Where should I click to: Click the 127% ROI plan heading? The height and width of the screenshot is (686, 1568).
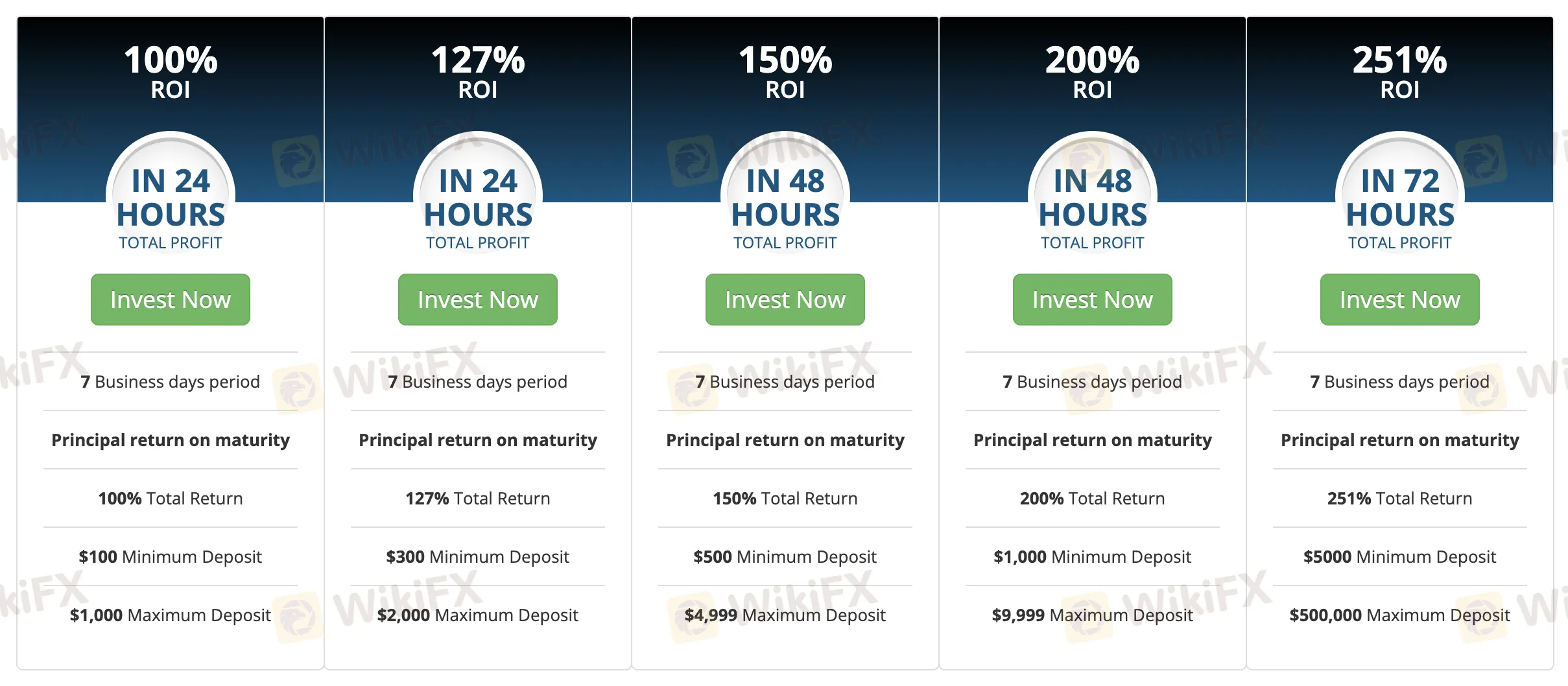[x=478, y=70]
